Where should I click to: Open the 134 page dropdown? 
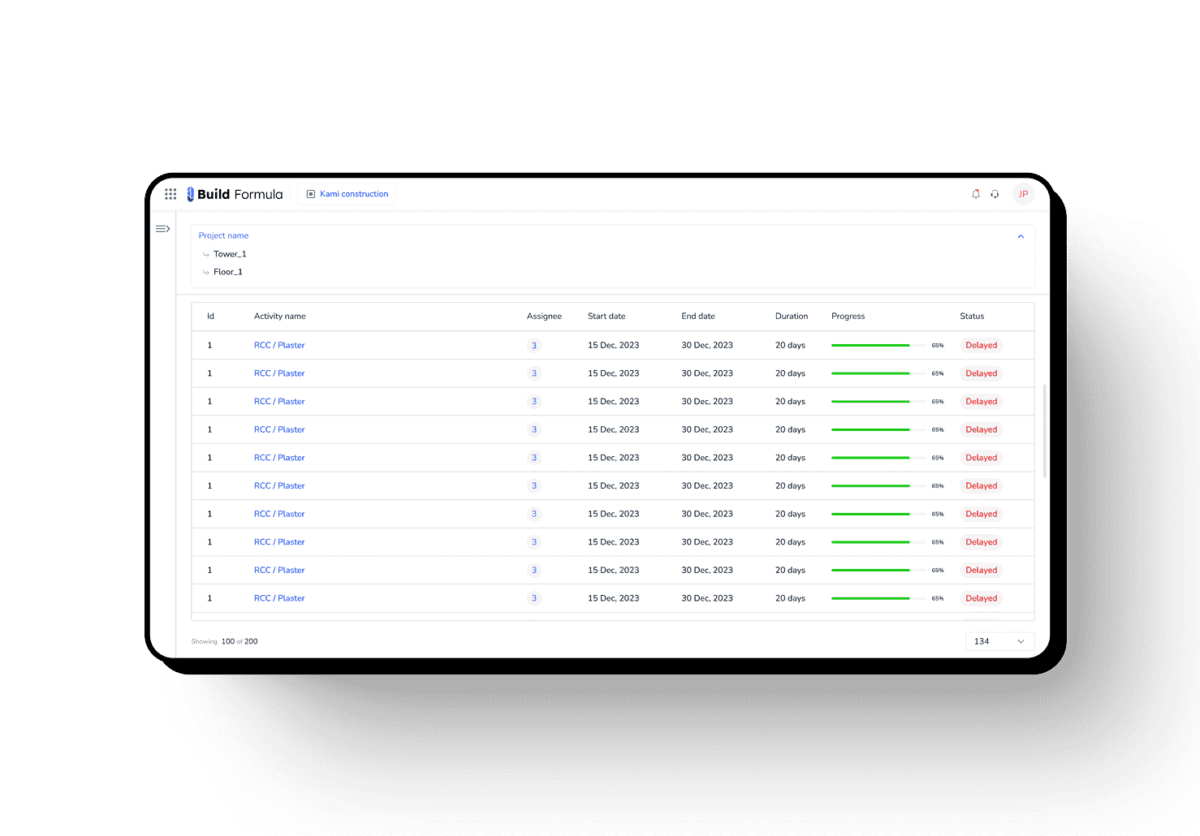(x=1000, y=641)
